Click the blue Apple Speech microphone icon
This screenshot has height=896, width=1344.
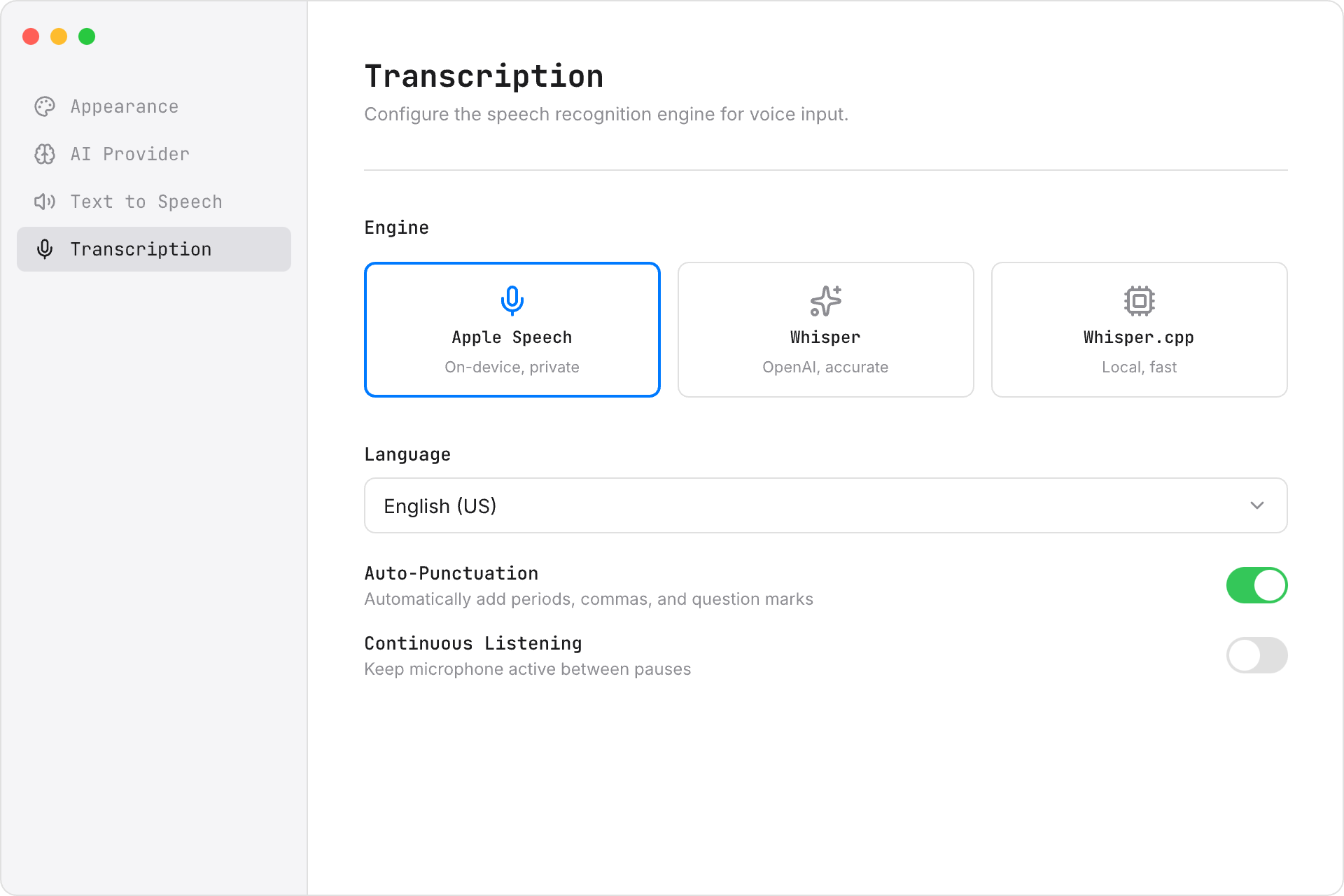click(x=512, y=301)
